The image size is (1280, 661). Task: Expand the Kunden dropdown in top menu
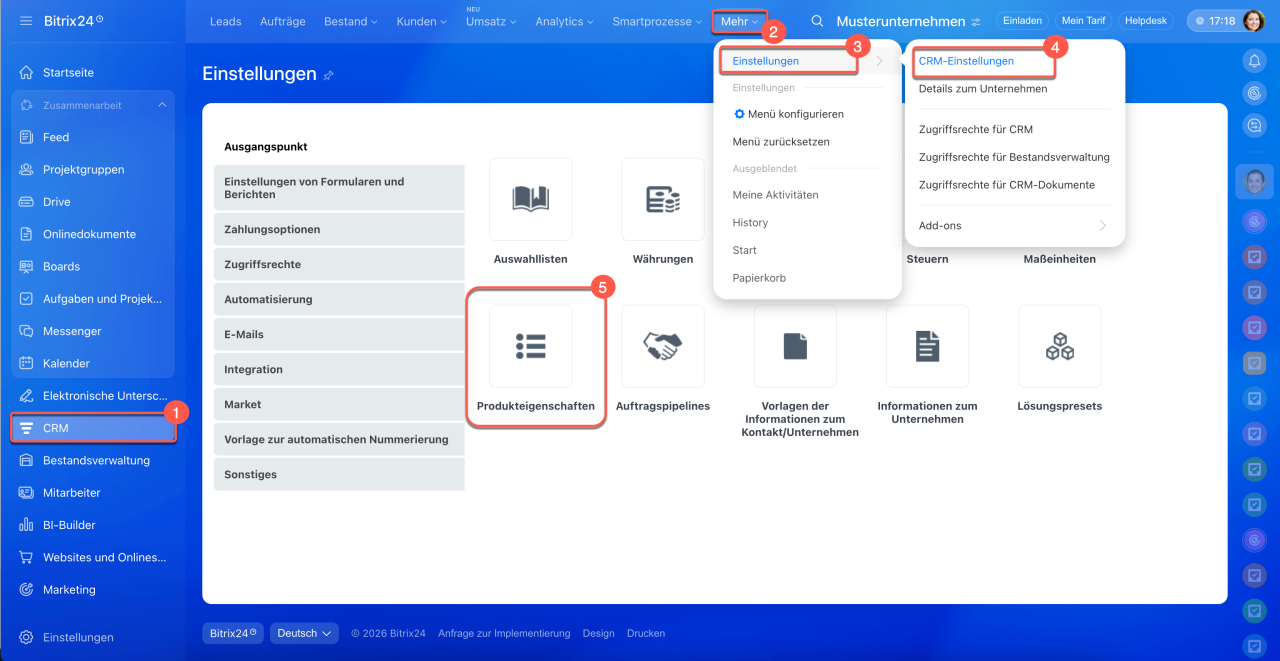pos(421,21)
